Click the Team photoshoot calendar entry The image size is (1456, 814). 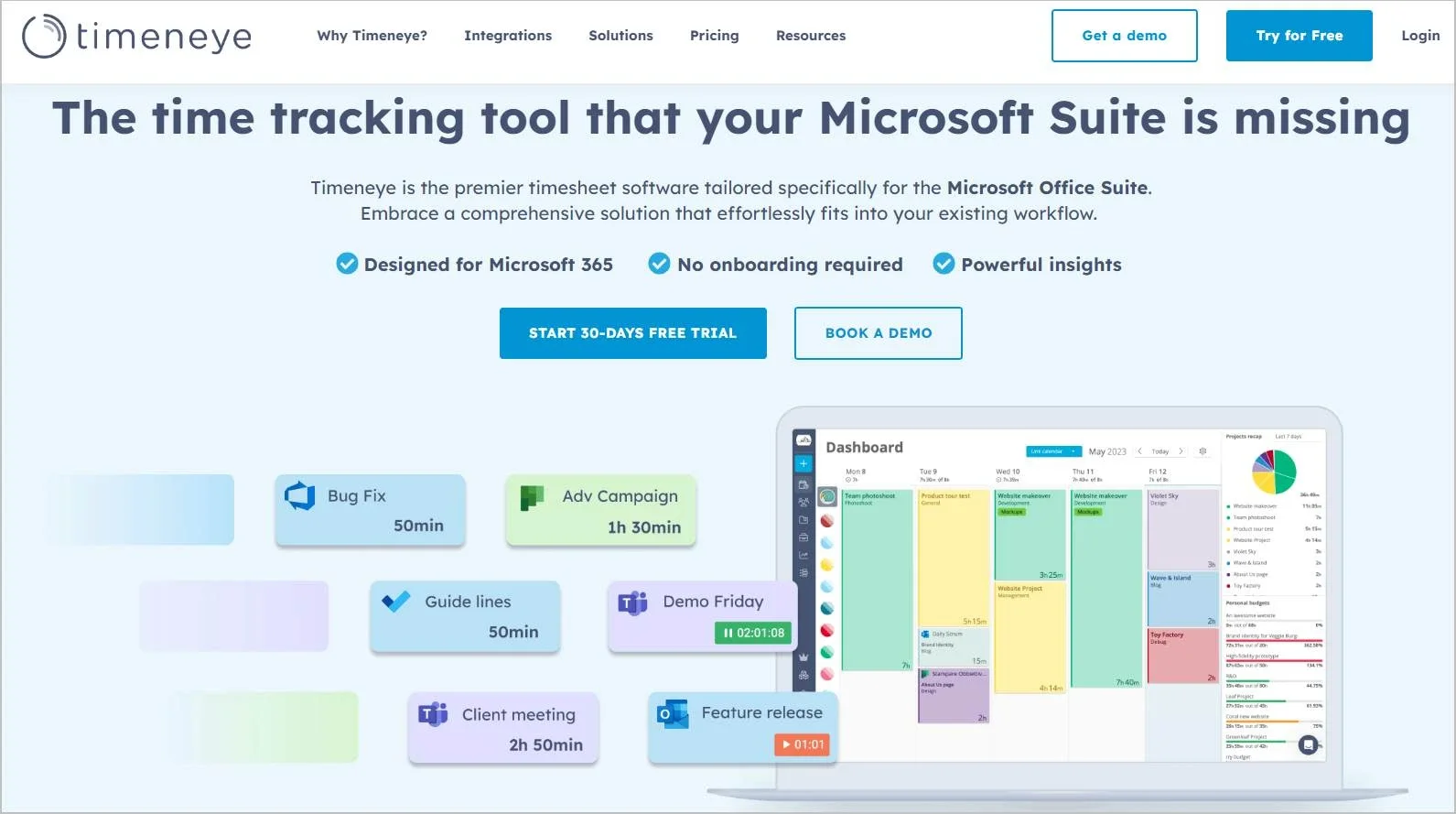coord(878,580)
